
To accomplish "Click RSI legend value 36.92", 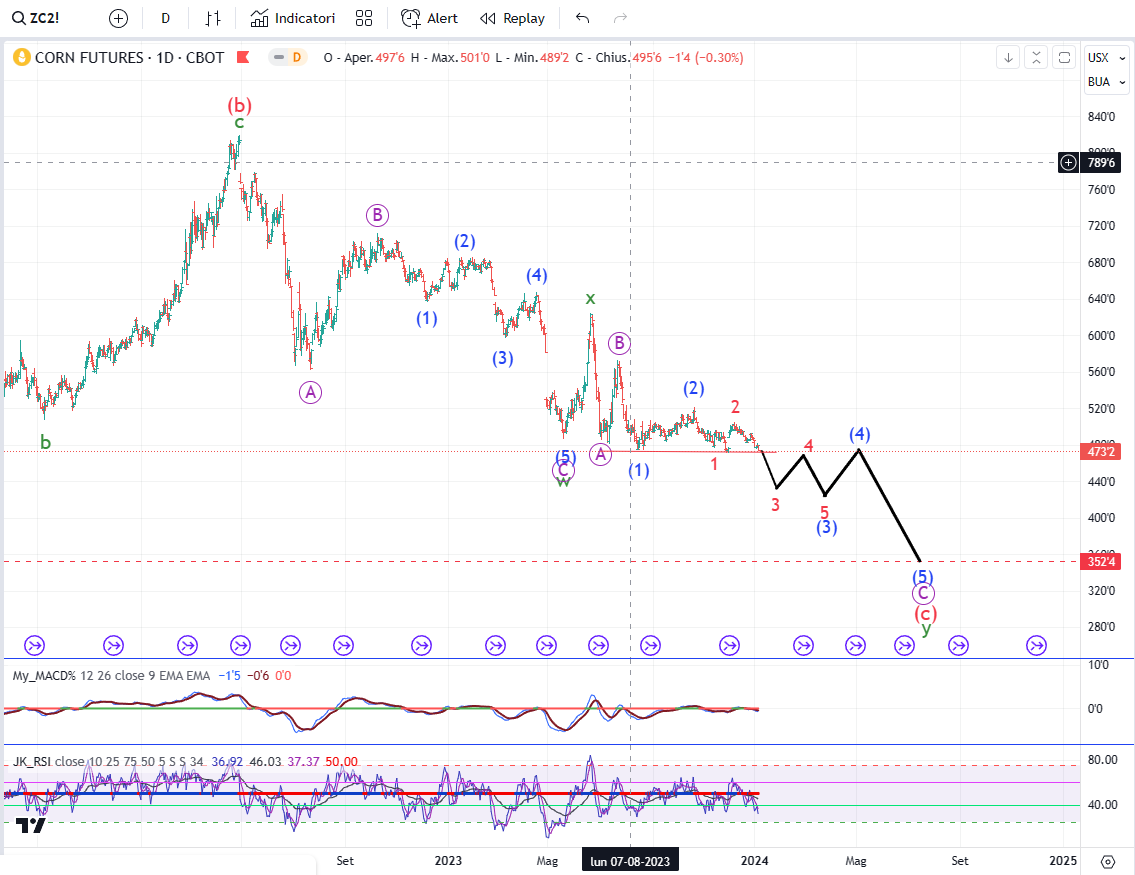I will coord(227,761).
